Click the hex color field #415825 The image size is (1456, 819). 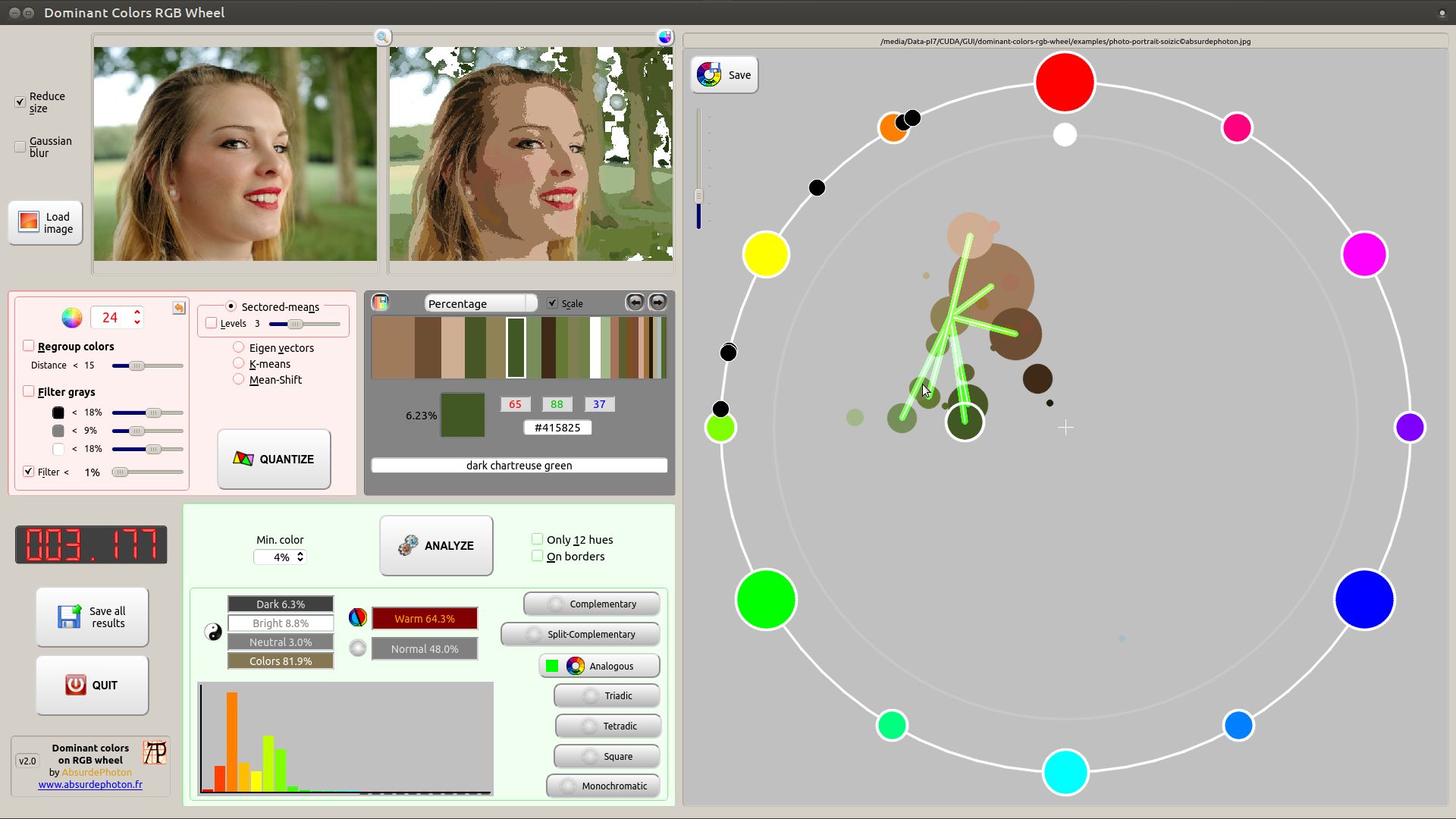point(557,428)
